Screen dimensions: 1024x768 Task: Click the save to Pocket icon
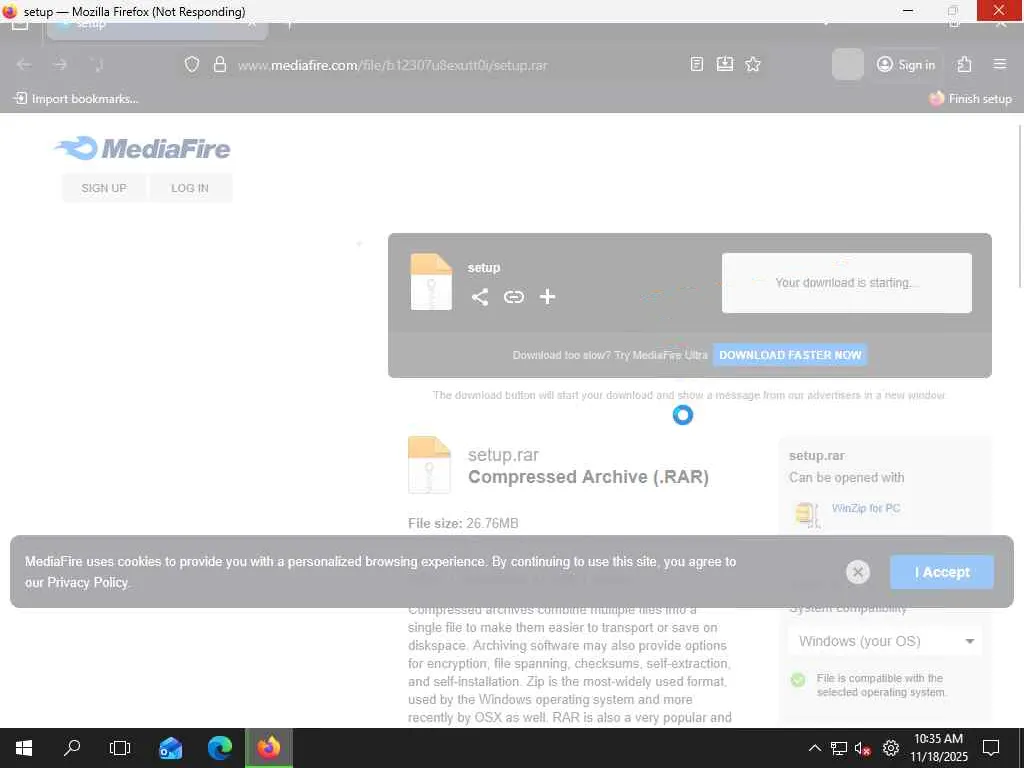coord(725,64)
